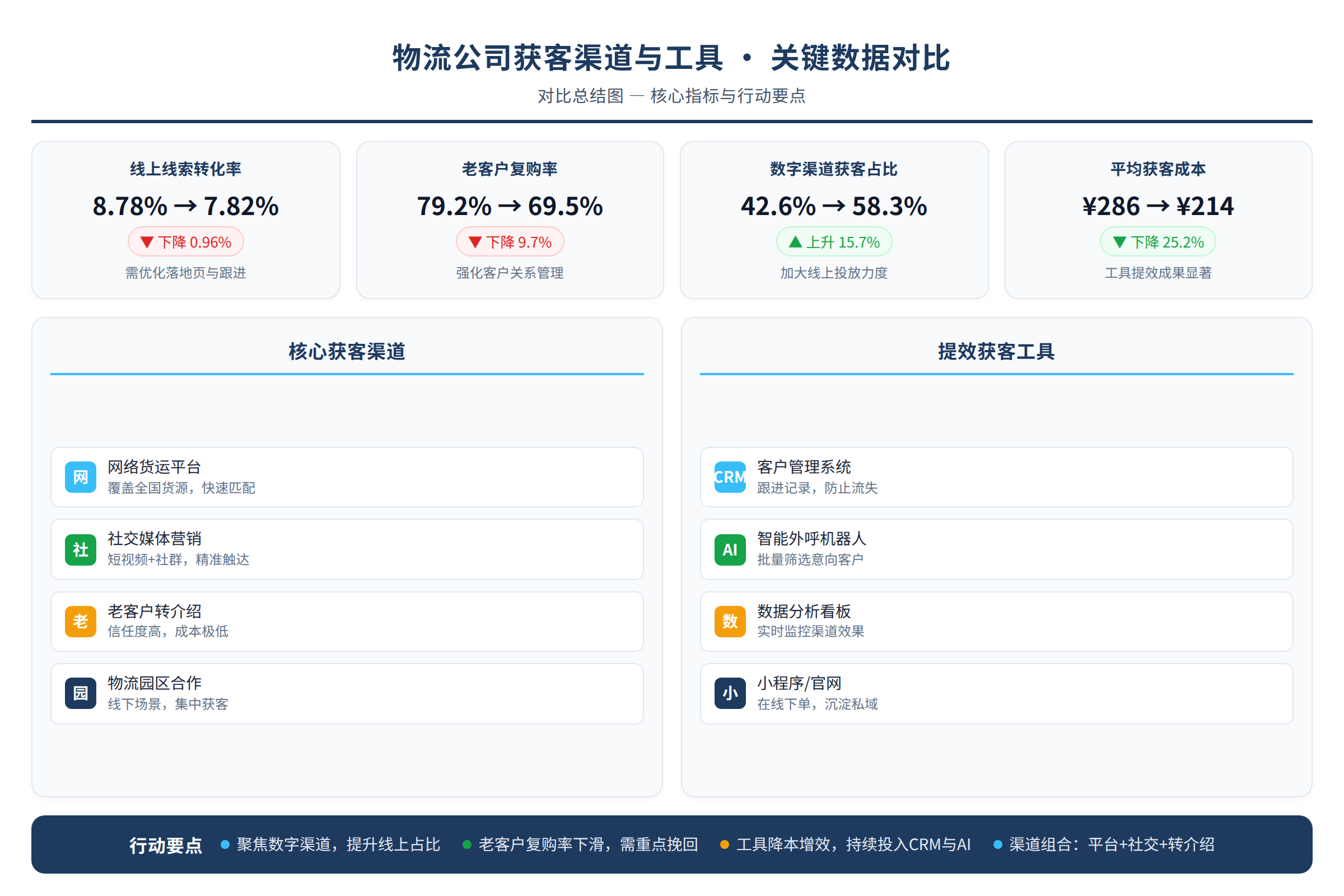1344x896 pixels.
Task: Click the 行动要点 label in footer
Action: pos(166,845)
